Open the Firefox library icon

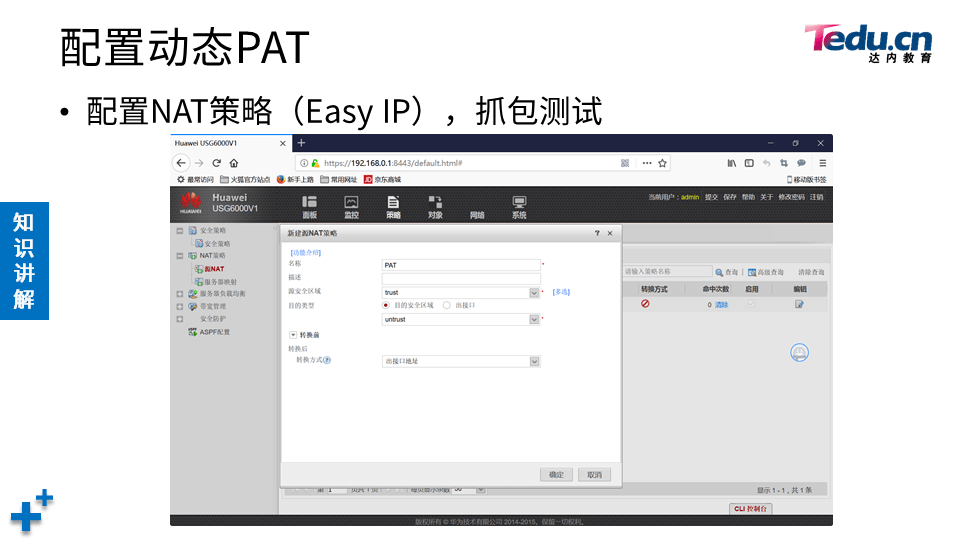coord(732,163)
